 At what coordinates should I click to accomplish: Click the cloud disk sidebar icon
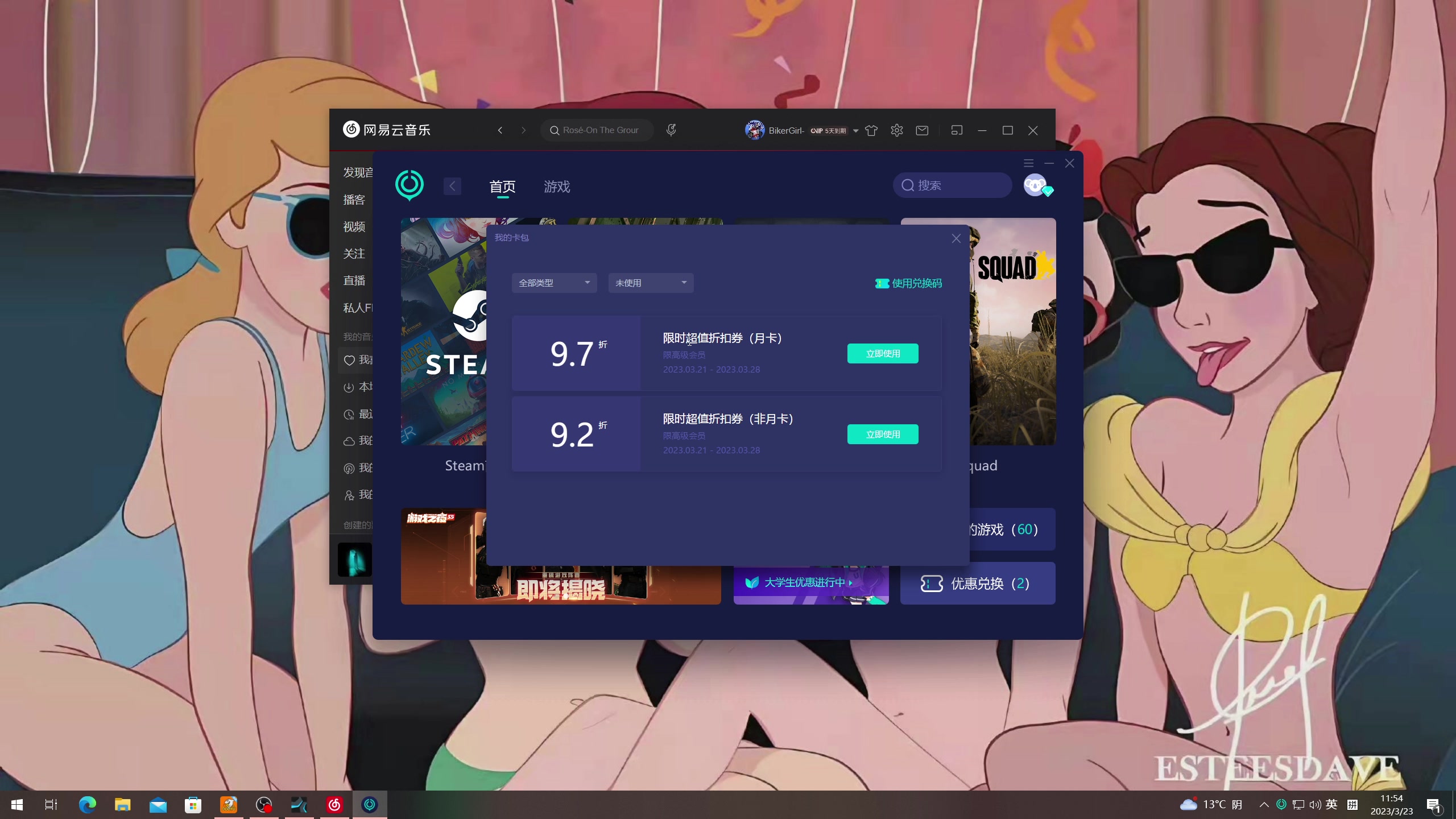coord(349,441)
